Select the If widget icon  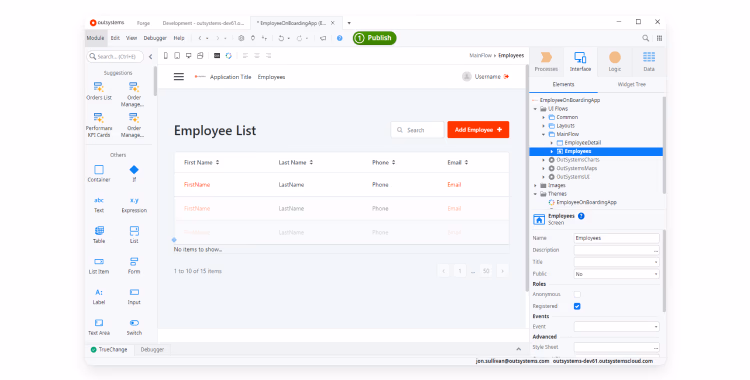pyautogui.click(x=134, y=169)
